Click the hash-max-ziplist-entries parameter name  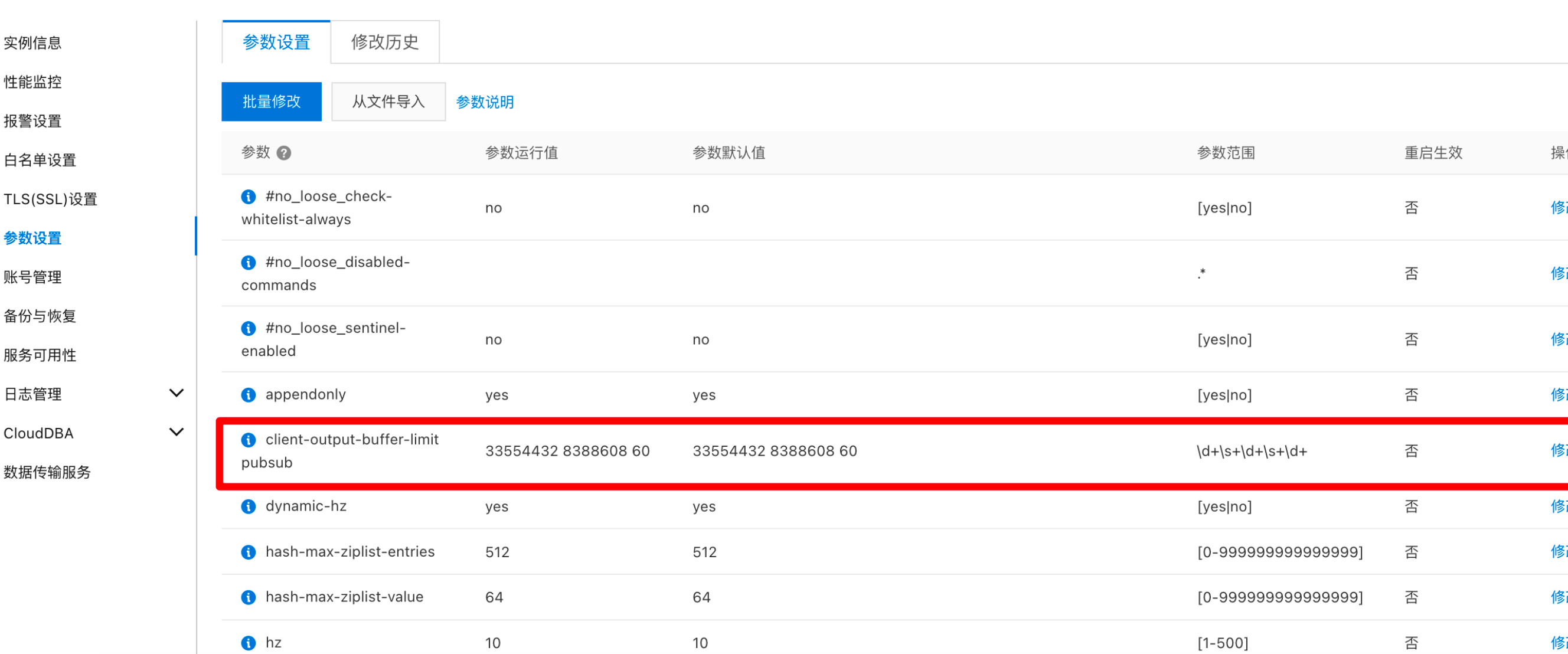350,552
